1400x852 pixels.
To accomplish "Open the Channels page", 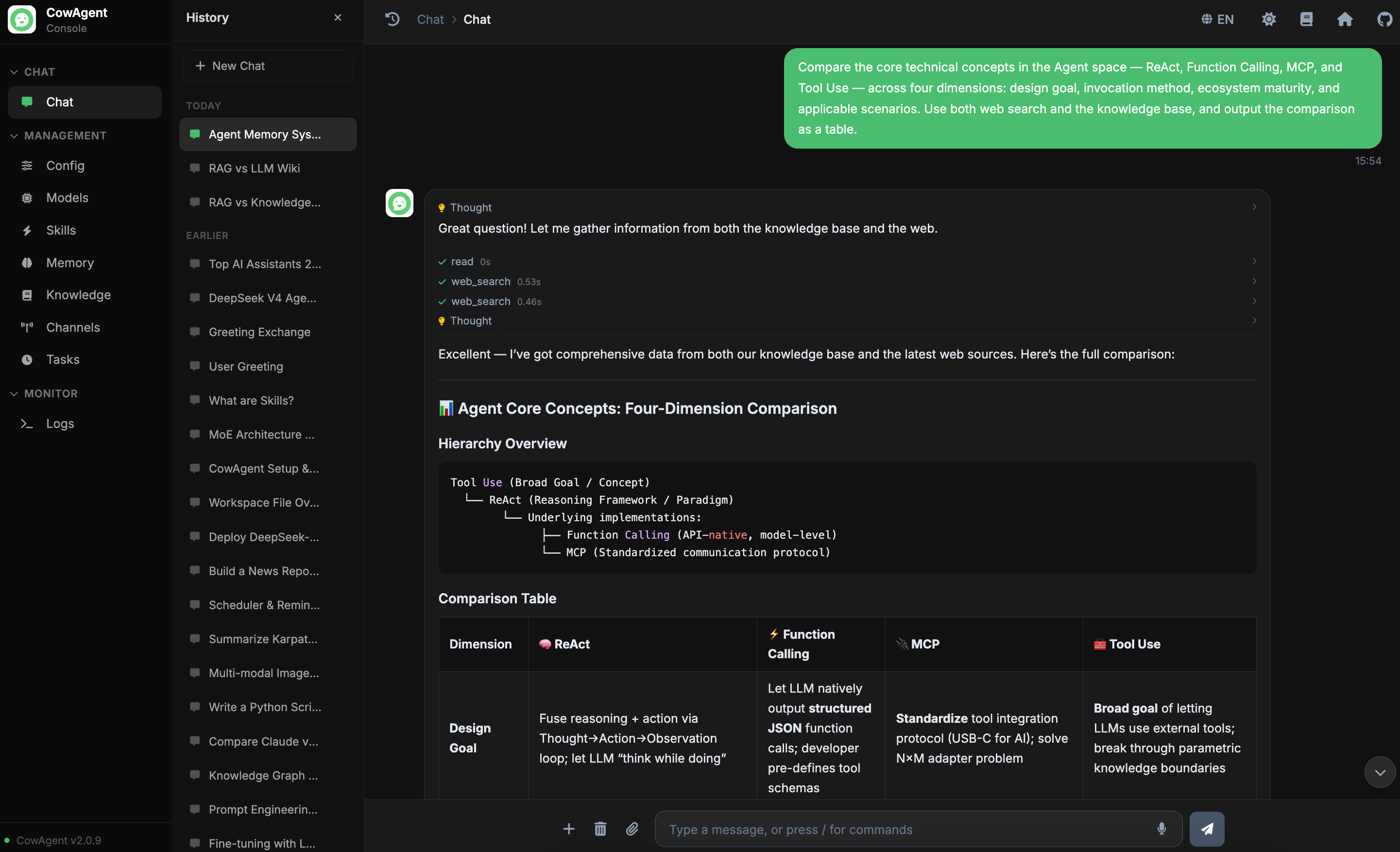I will pyautogui.click(x=85, y=327).
